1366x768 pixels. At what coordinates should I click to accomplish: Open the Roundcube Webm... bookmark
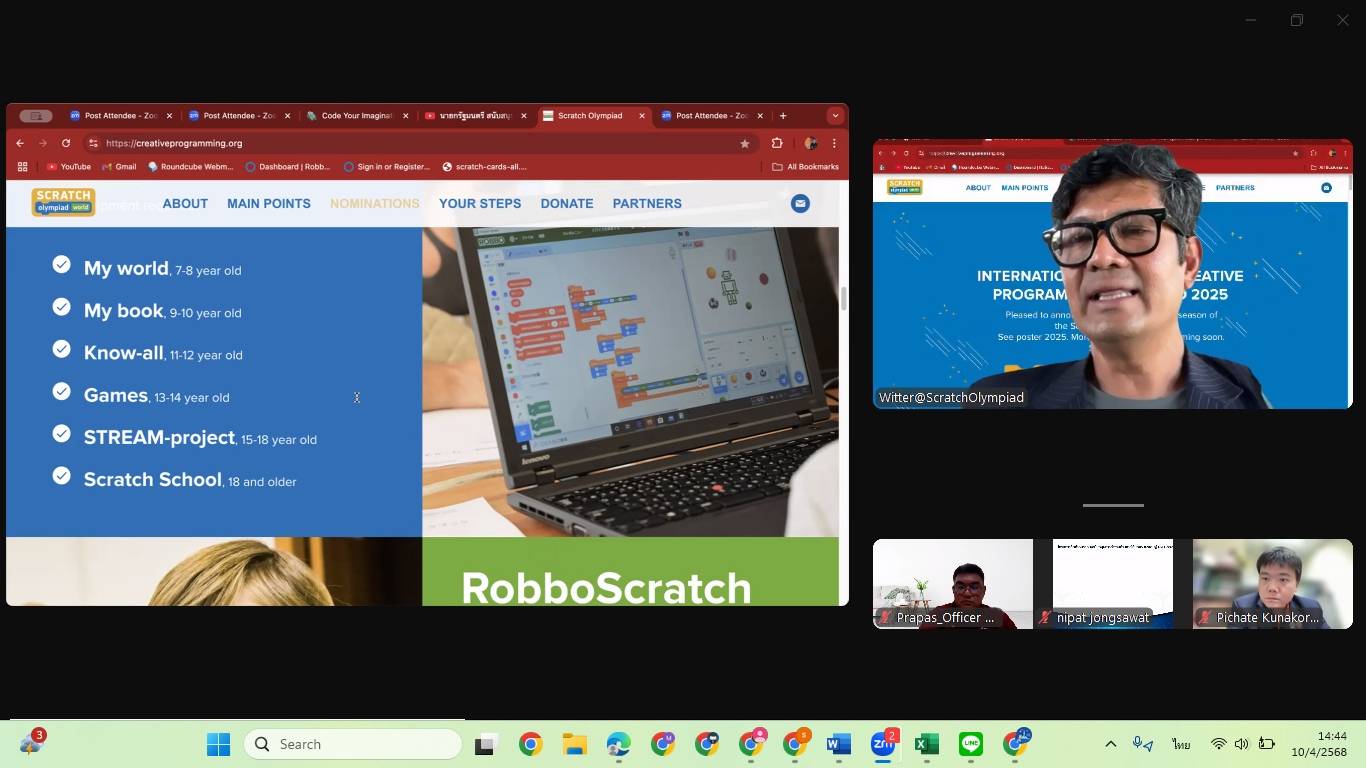pyautogui.click(x=190, y=167)
